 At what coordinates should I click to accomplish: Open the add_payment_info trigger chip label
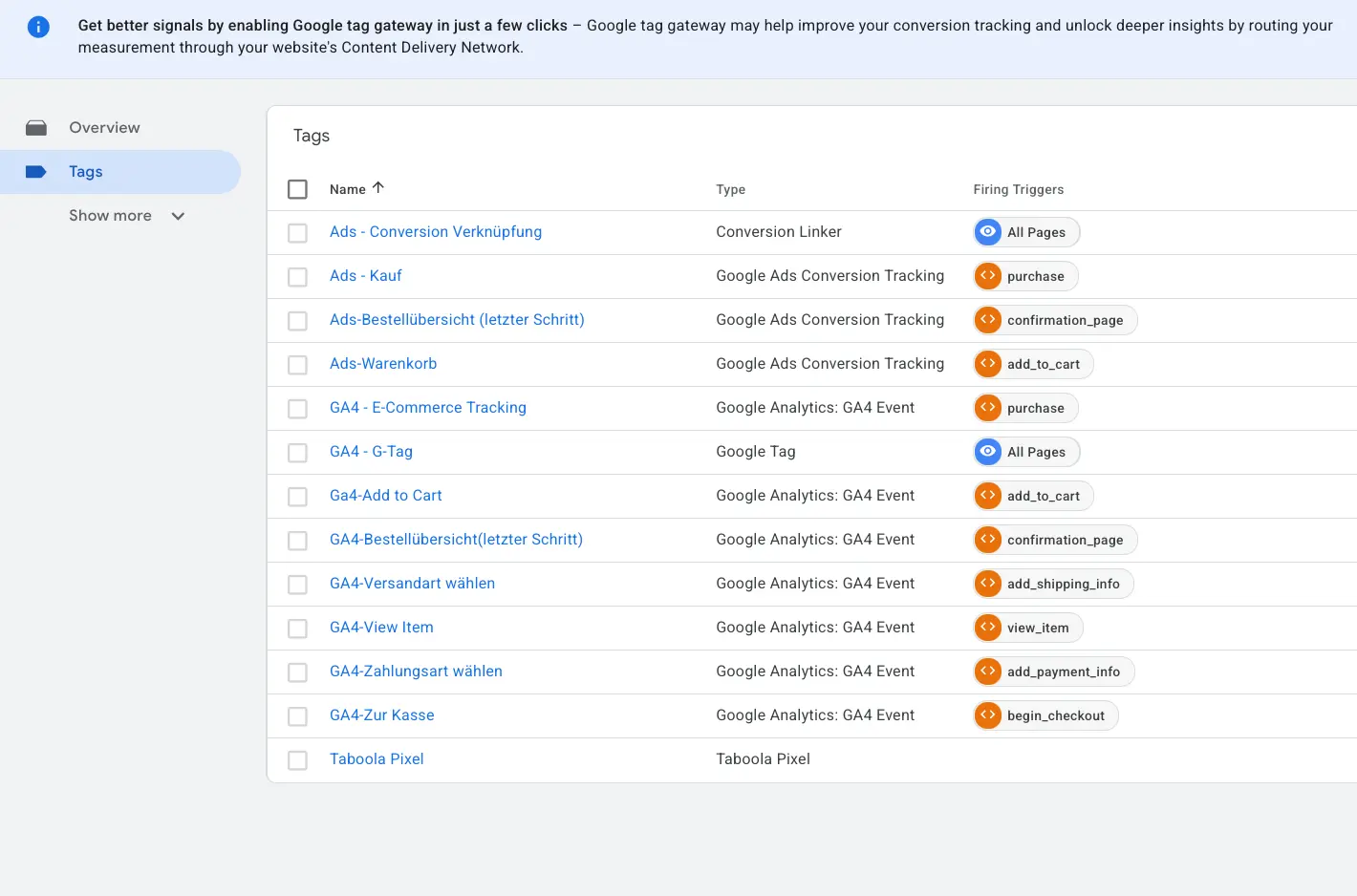[1063, 672]
